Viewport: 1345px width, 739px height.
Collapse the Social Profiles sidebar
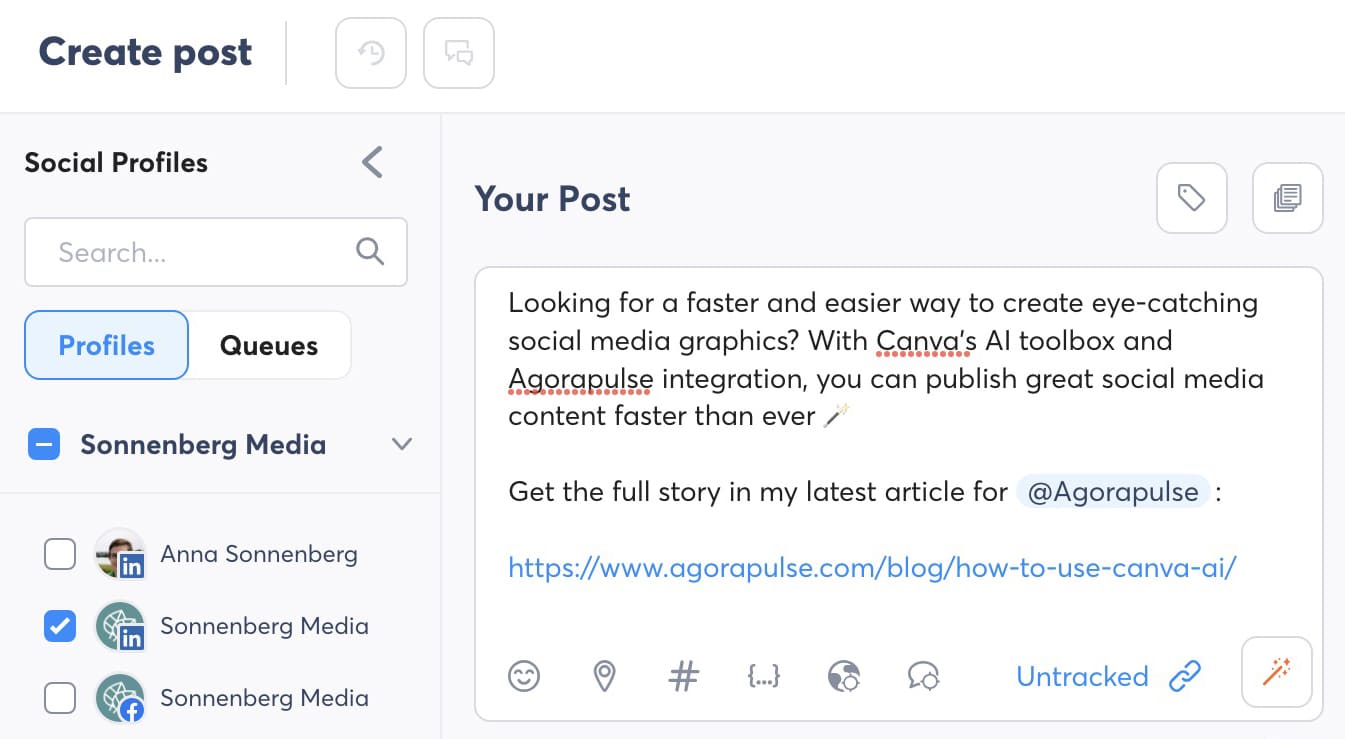pyautogui.click(x=372, y=162)
